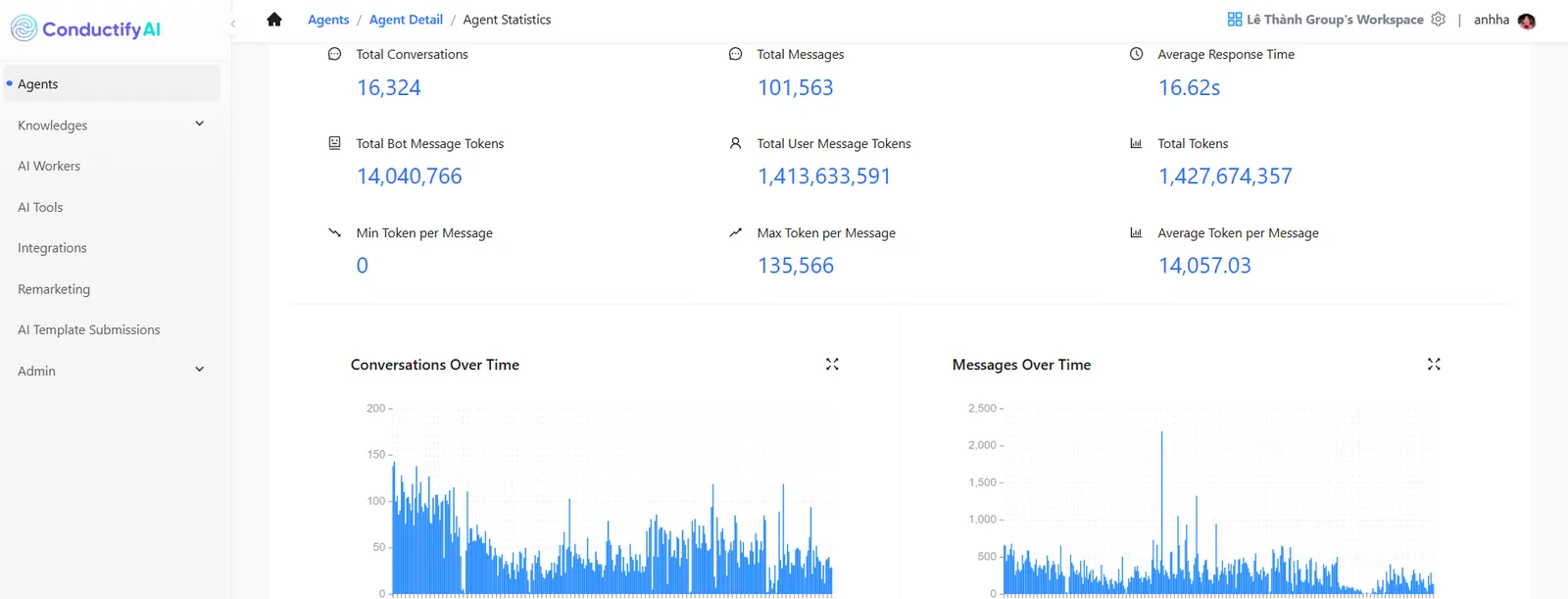Viewport: 1568px width, 599px height.
Task: Expand the Knowledges submenu
Action: pyautogui.click(x=200, y=125)
